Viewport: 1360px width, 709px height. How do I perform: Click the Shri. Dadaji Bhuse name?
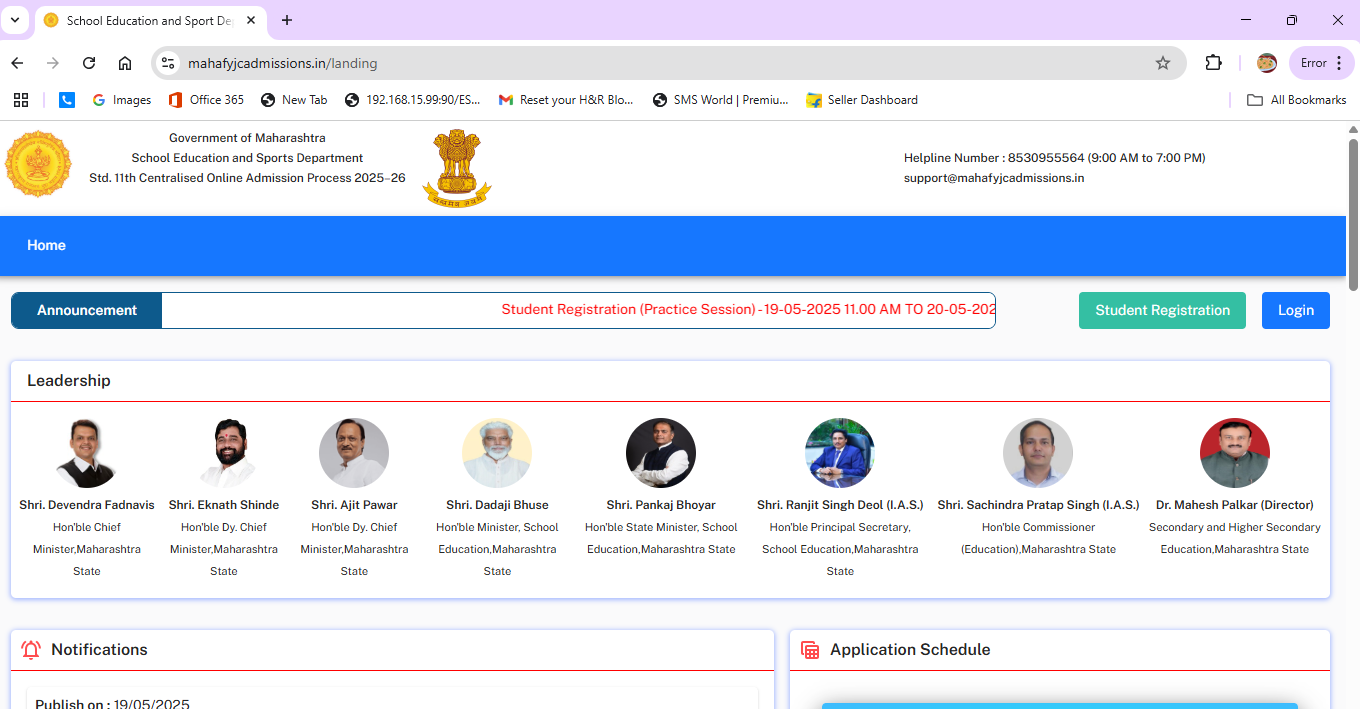coord(497,505)
